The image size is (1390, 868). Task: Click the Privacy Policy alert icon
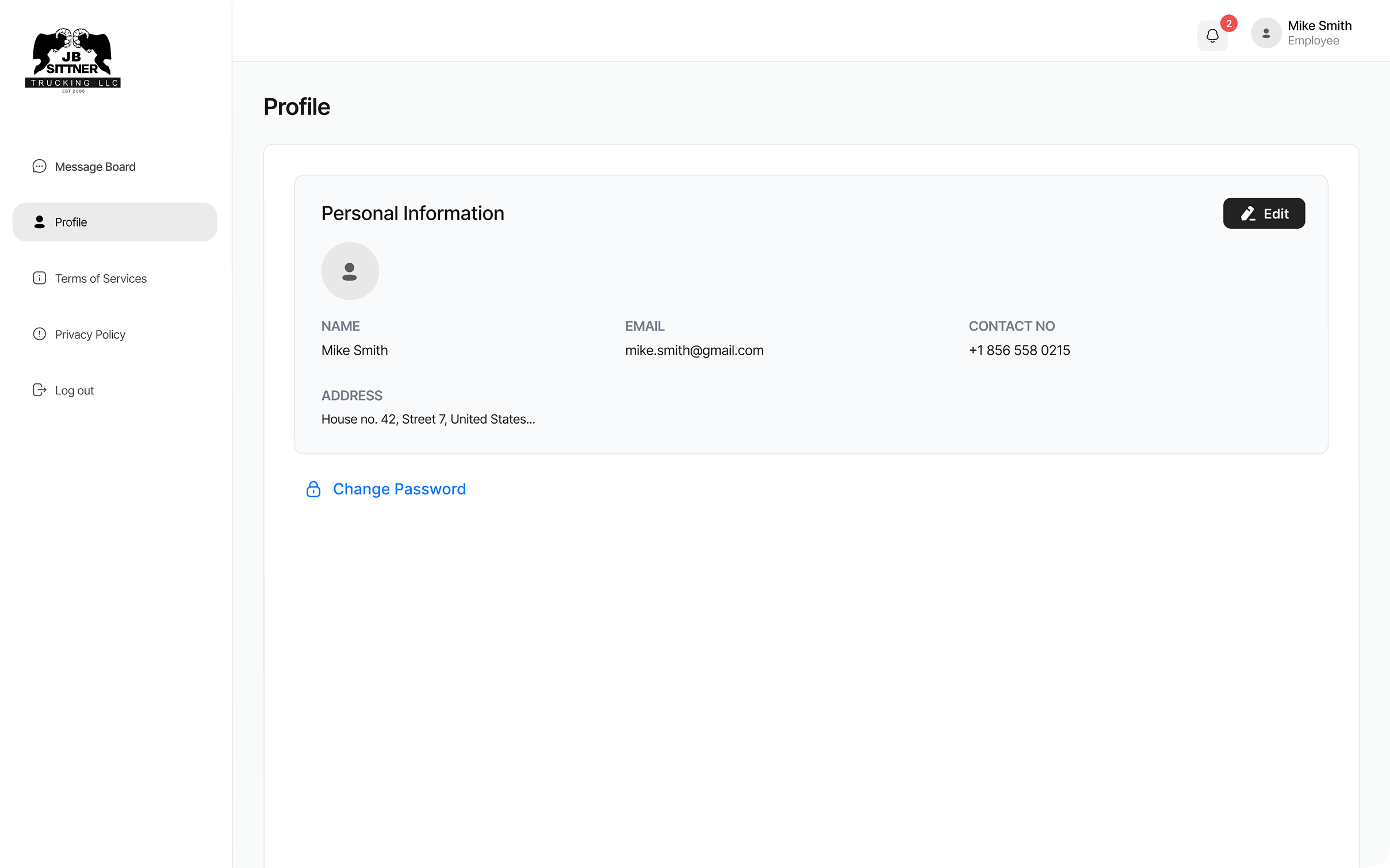coord(39,334)
